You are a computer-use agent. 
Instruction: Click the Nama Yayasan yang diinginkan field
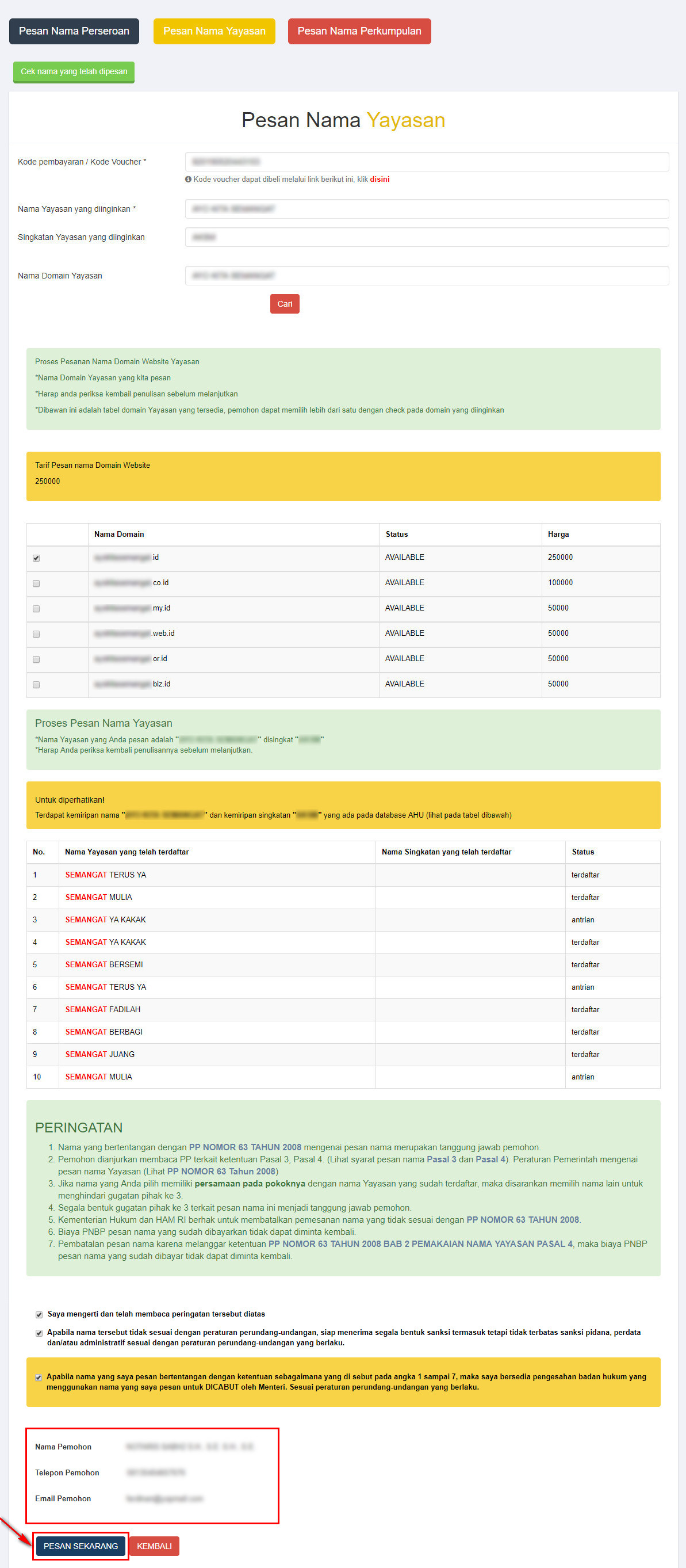point(426,209)
